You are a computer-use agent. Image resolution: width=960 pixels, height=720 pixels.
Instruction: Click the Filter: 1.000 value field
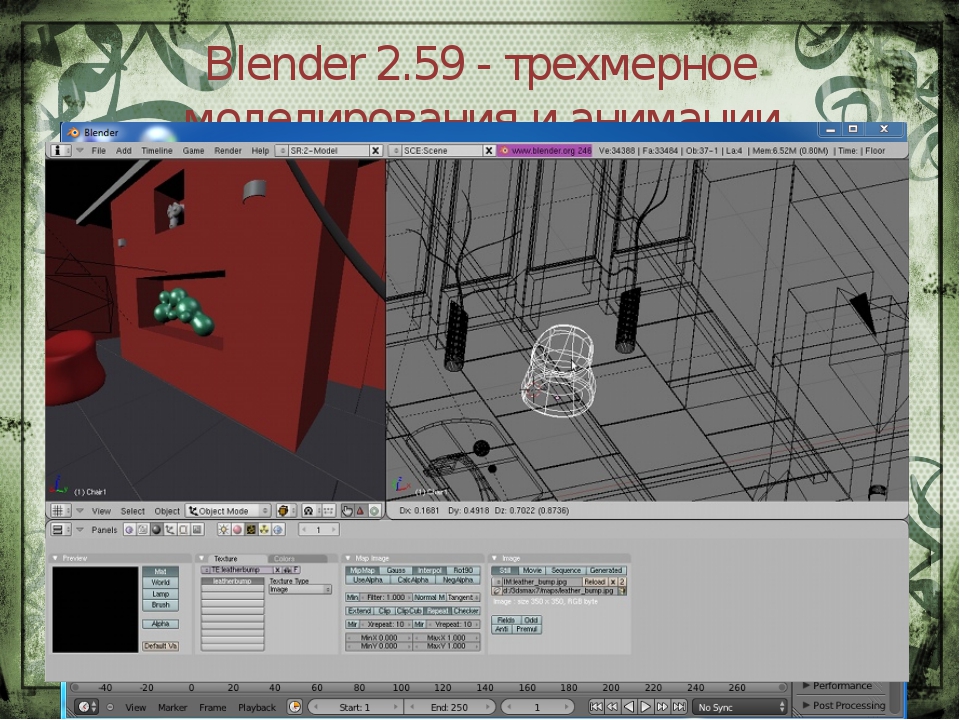coord(386,597)
